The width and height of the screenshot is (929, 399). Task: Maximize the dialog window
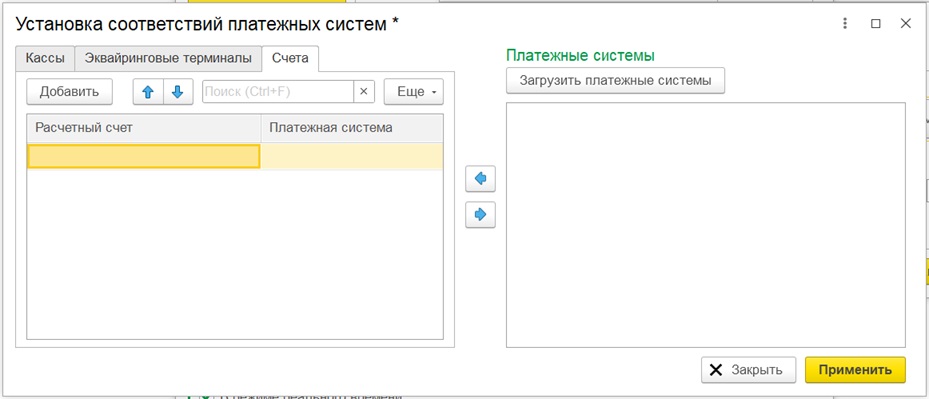(875, 24)
